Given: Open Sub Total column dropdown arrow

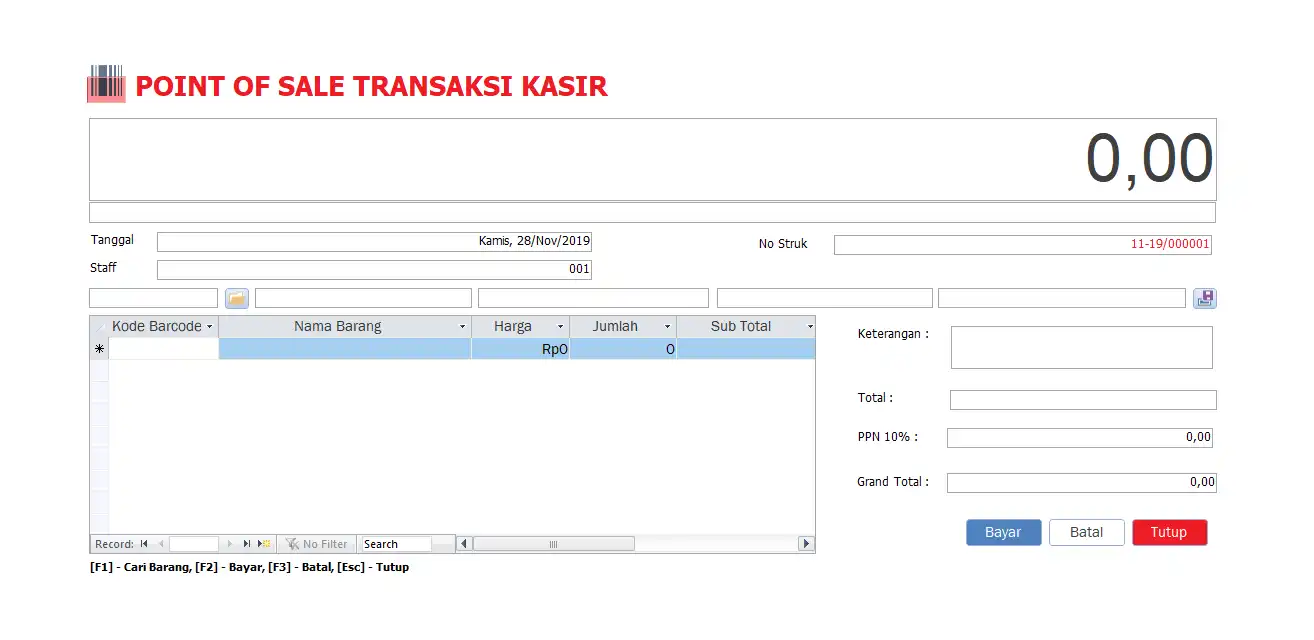Looking at the screenshot, I should [809, 327].
